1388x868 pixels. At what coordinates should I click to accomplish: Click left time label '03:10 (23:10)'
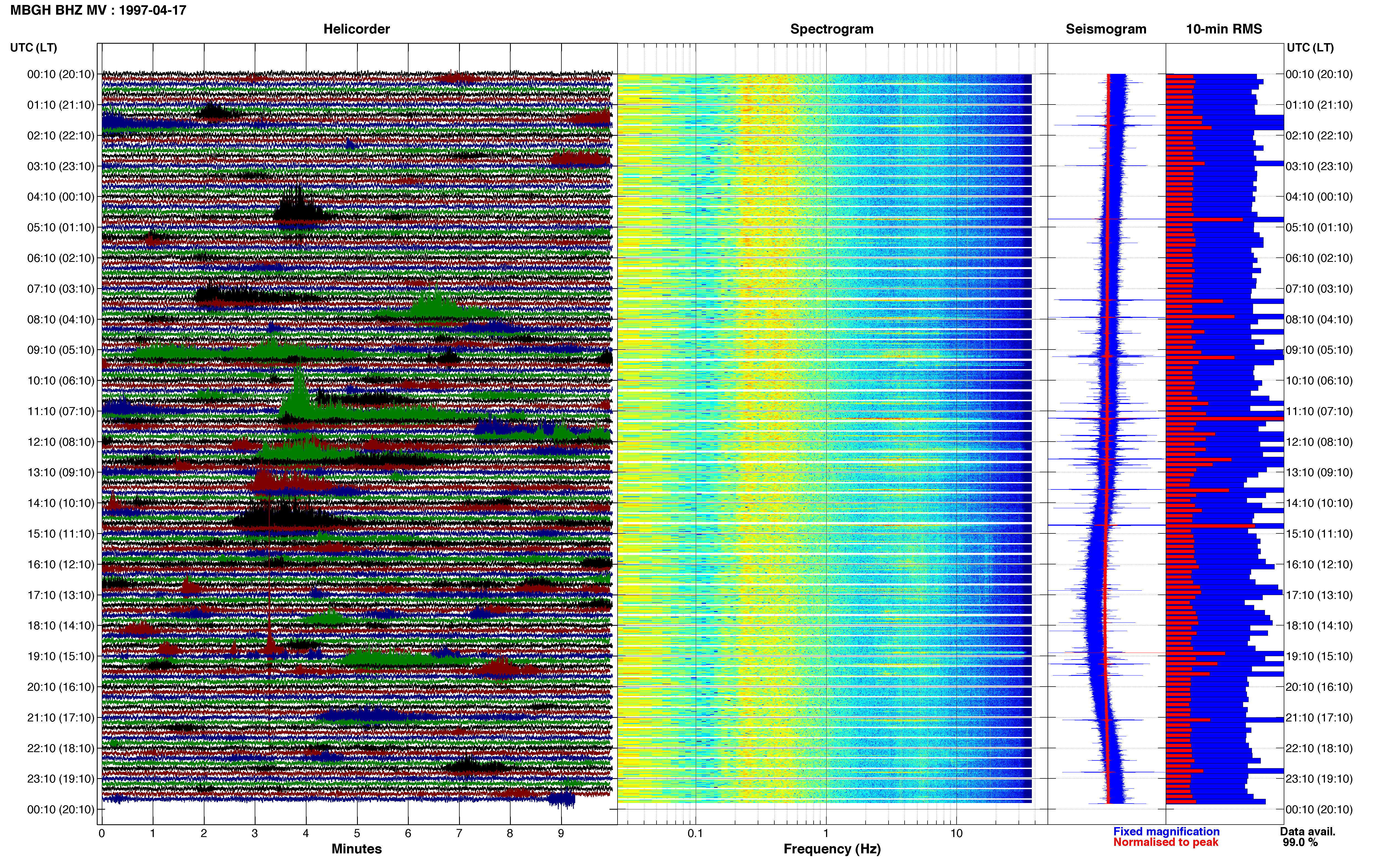[61, 166]
